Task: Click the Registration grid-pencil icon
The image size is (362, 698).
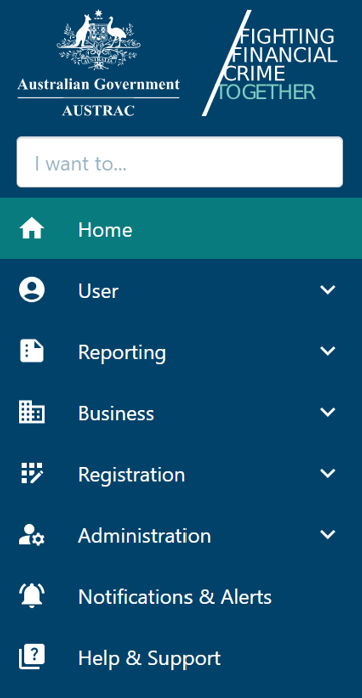Action: click(32, 473)
